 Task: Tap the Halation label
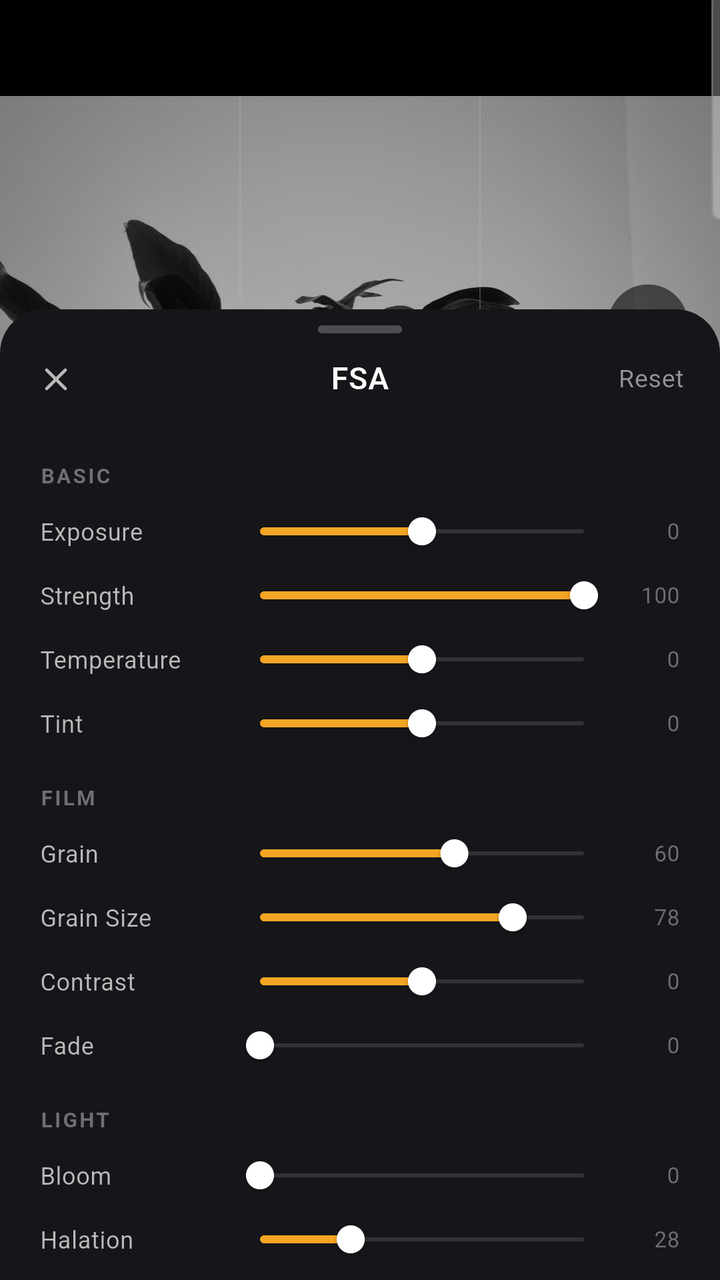(x=87, y=1240)
